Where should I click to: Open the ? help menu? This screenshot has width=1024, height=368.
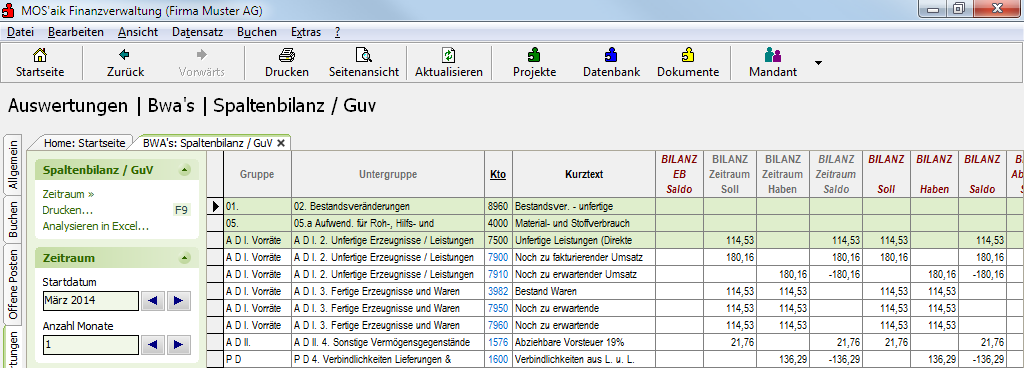(337, 32)
